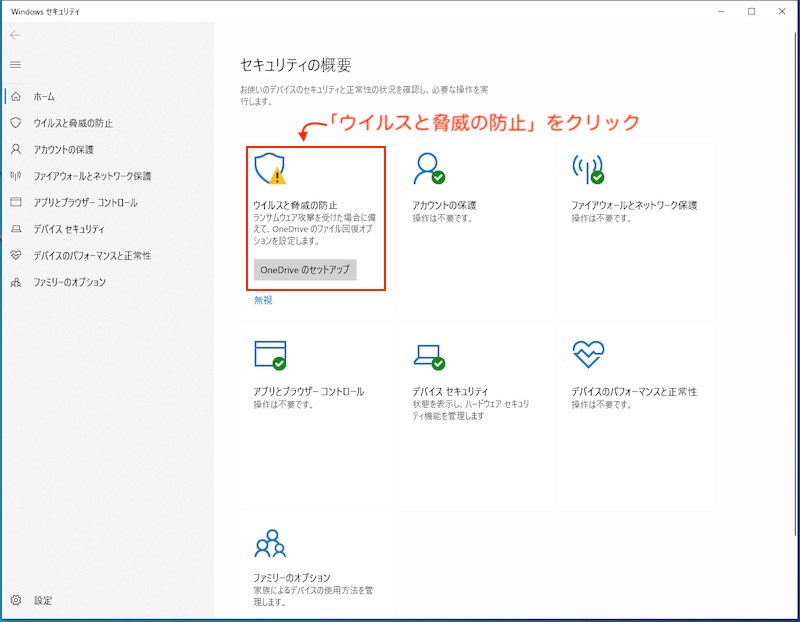Open the アプリとブラウザー コントロール tile title
The width and height of the screenshot is (800, 622).
tap(309, 391)
